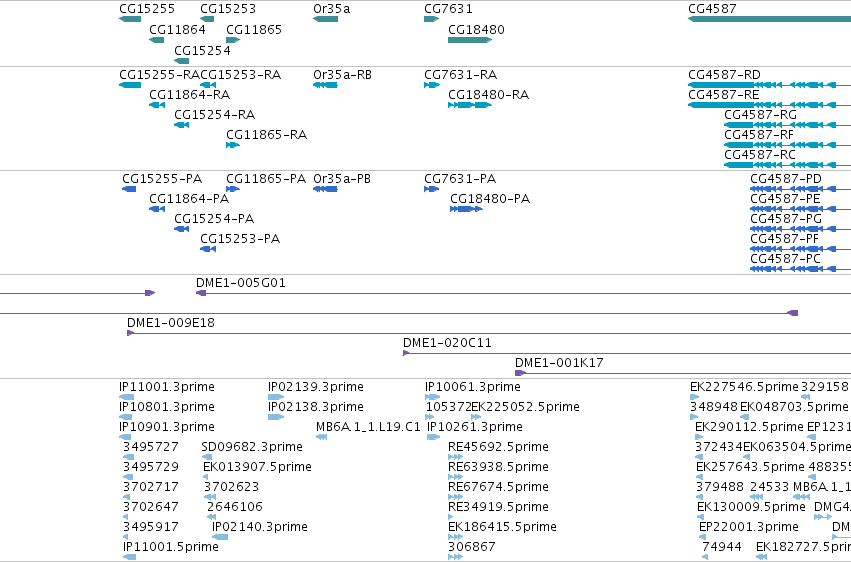Image resolution: width=851 pixels, height=562 pixels.
Task: Click the 'CG7631' gene label
Action: coord(448,9)
